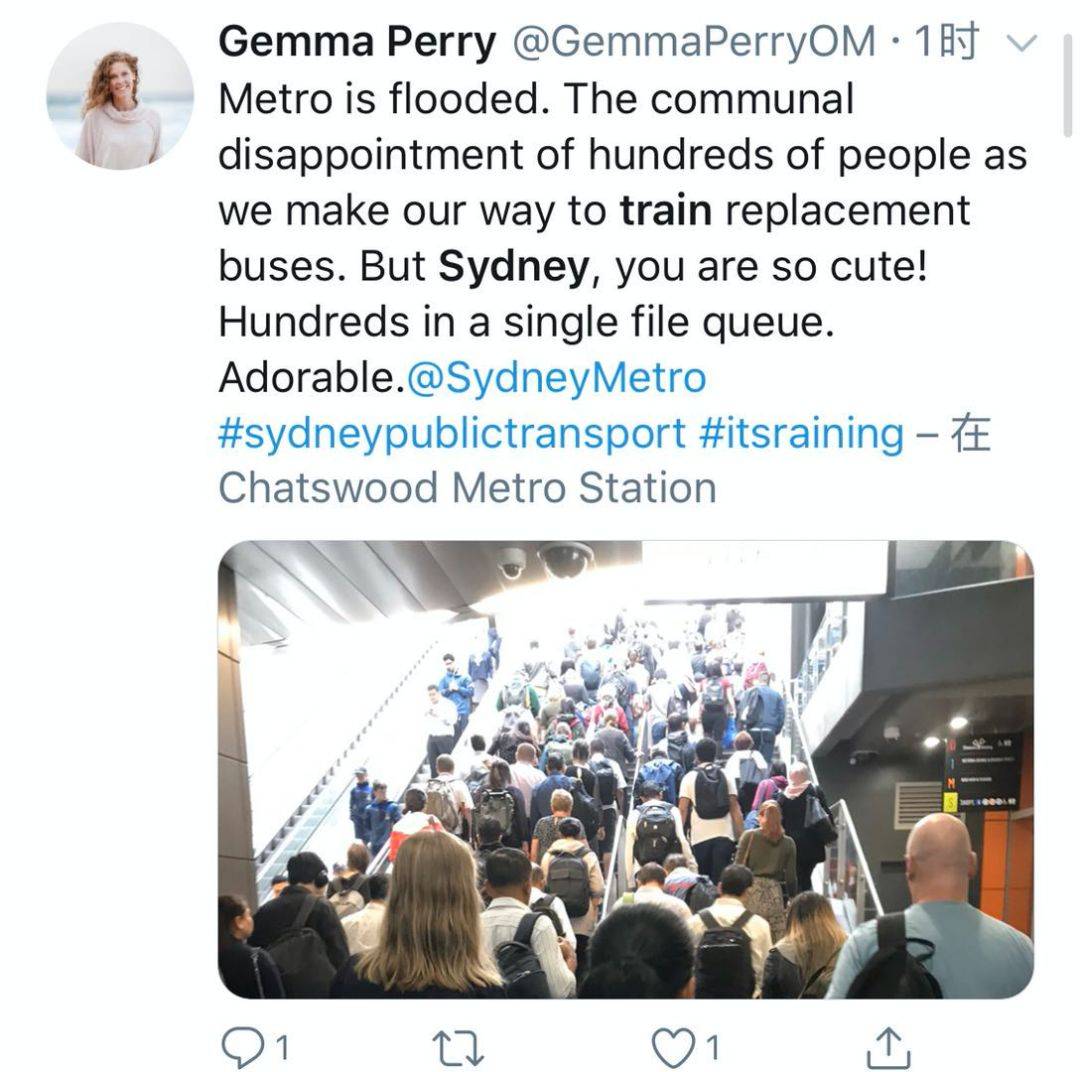Screen dimensions: 1080x1072
Task: Click the Gemma Perry display name
Action: point(357,42)
